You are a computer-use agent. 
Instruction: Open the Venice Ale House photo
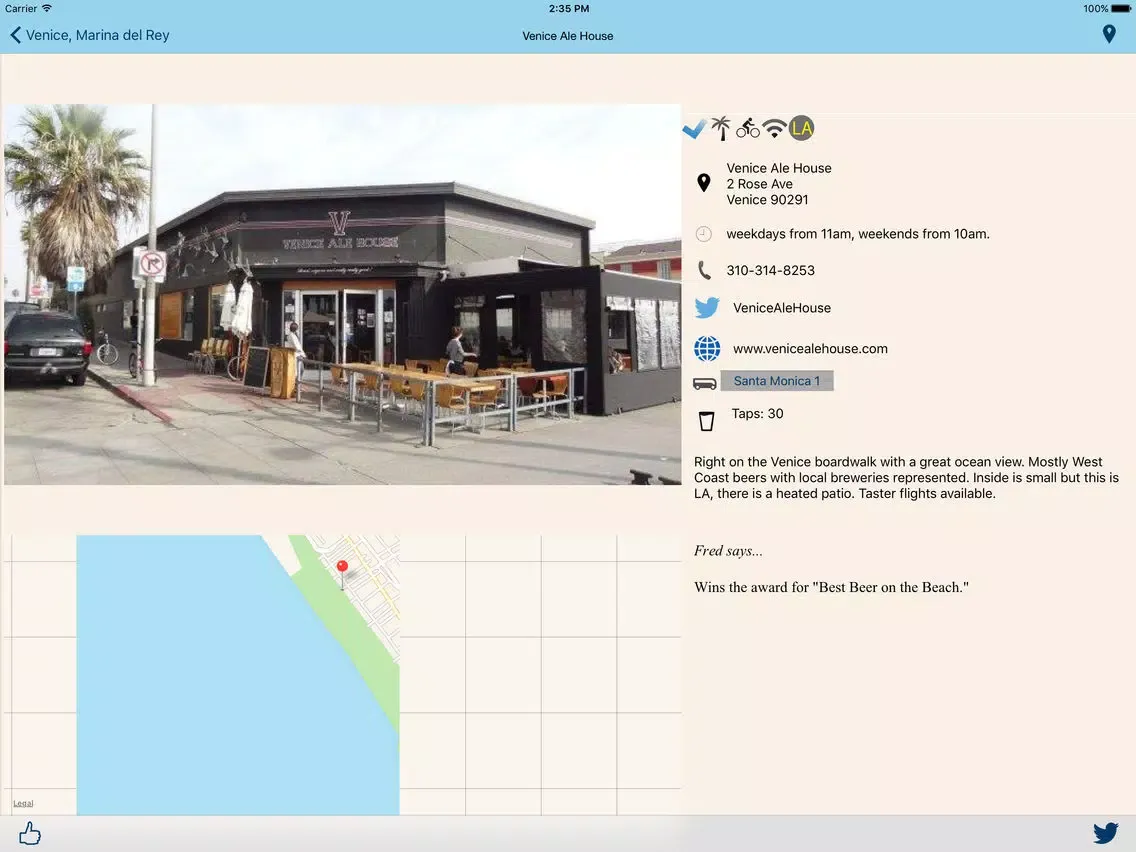click(x=343, y=294)
